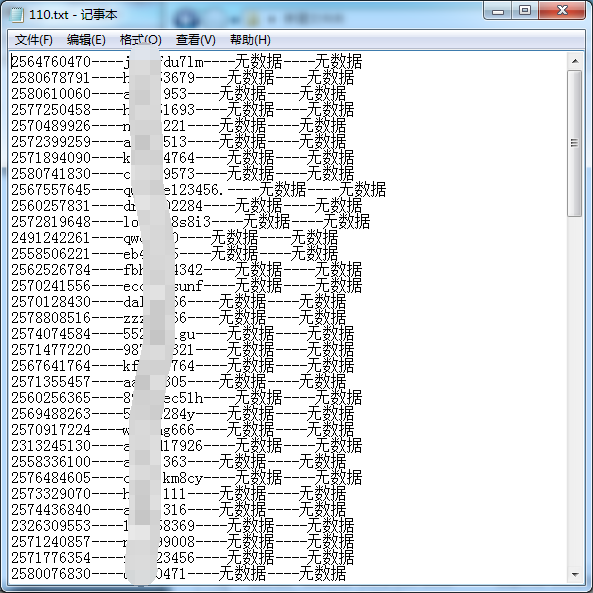The height and width of the screenshot is (593, 593).
Task: Click the line starting with 2580076830
Action: pyautogui.click(x=179, y=574)
